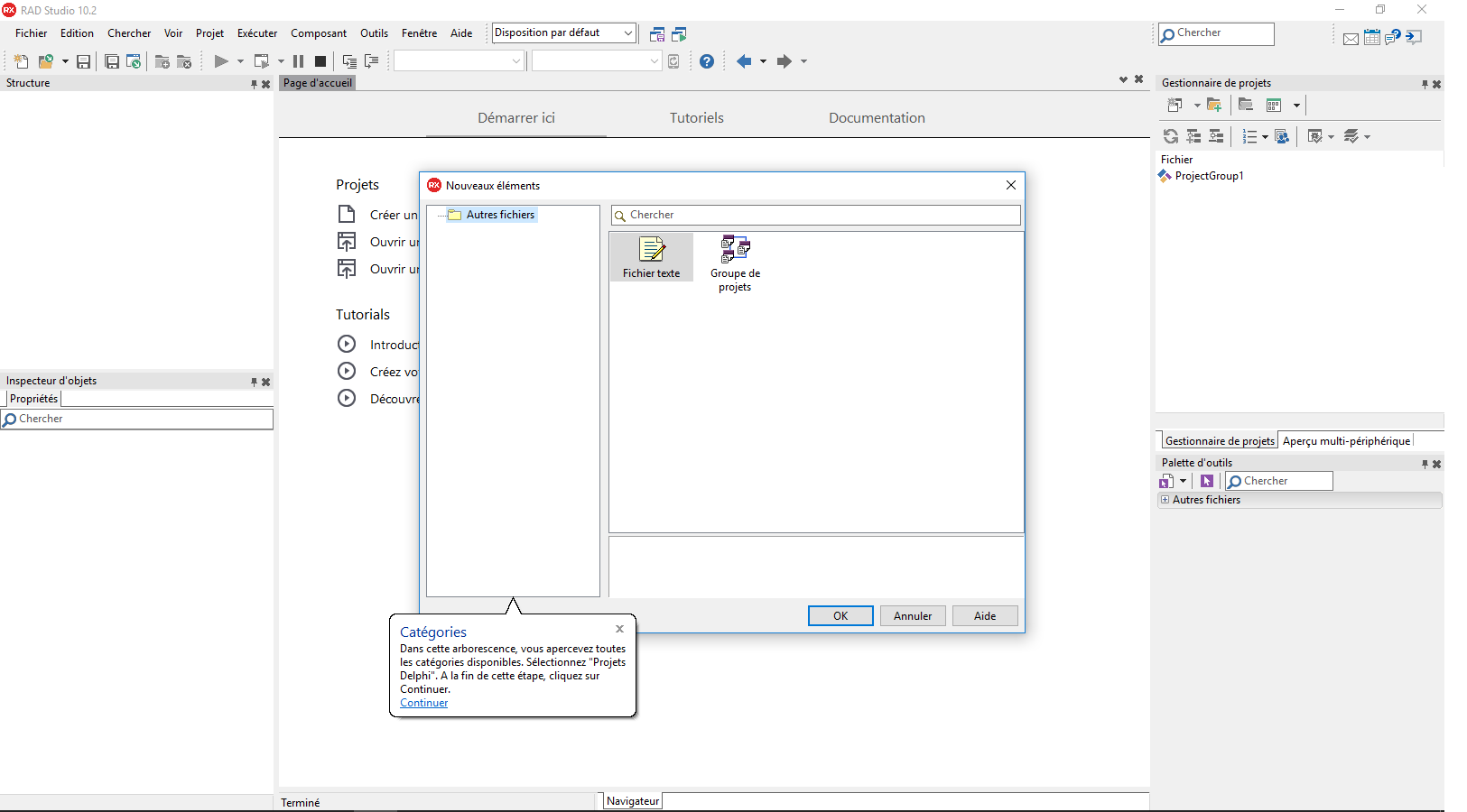
Task: Click the Add new project folder icon
Action: coord(1214,105)
